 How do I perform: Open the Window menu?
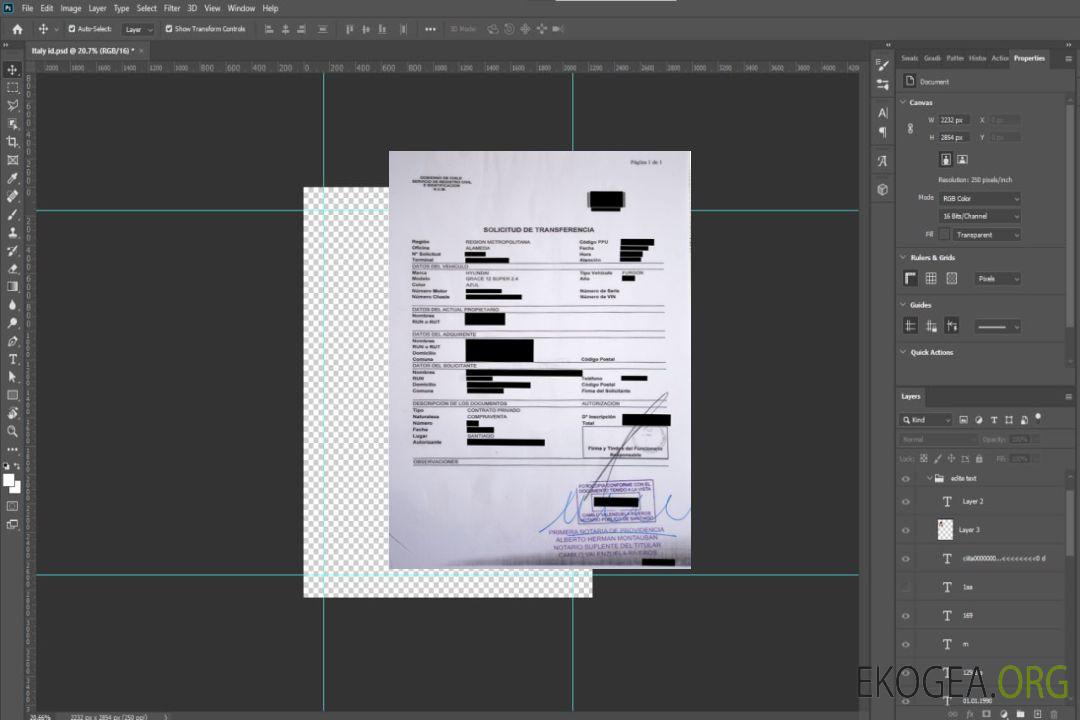(241, 8)
